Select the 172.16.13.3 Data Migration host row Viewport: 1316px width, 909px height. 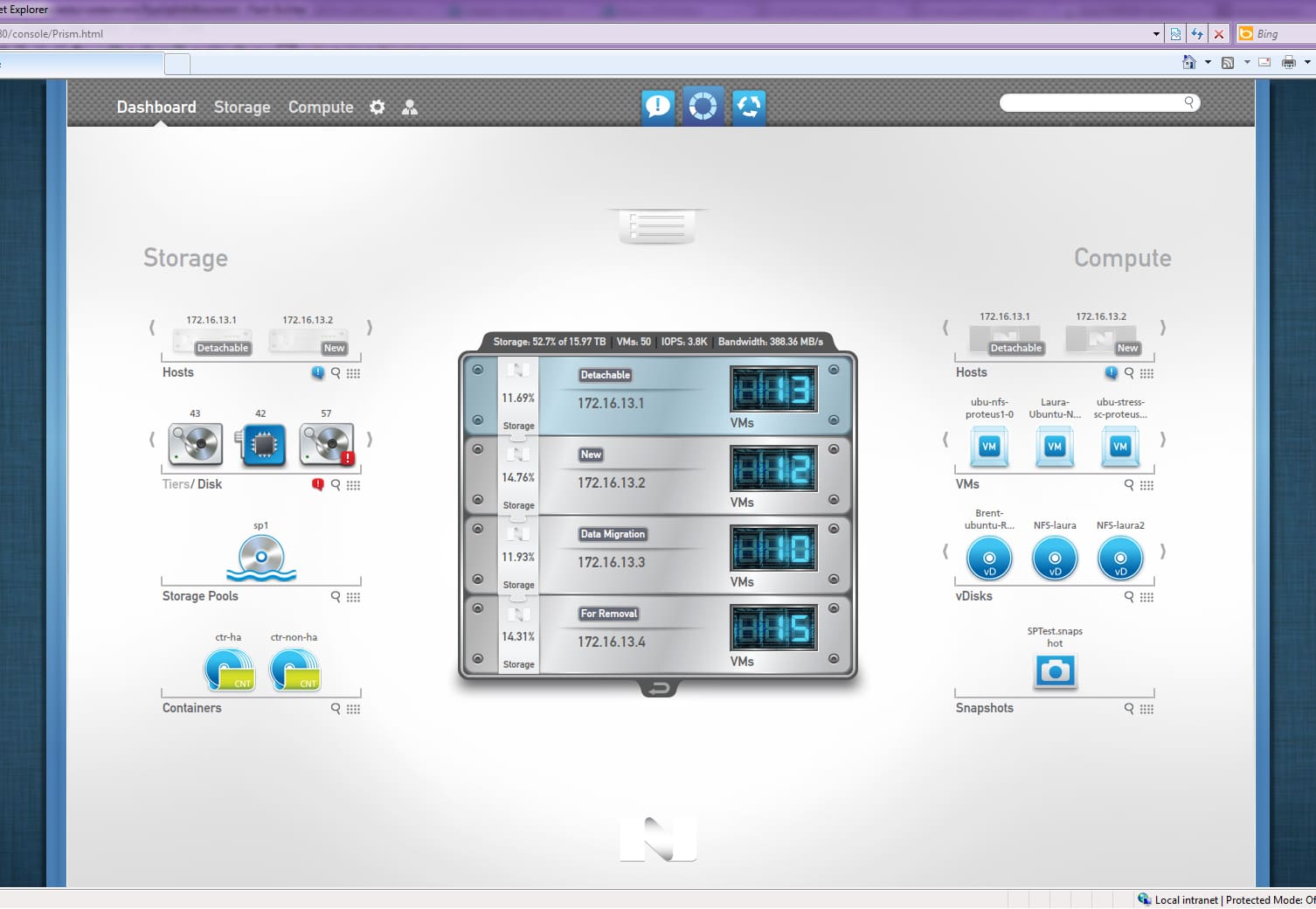point(657,555)
